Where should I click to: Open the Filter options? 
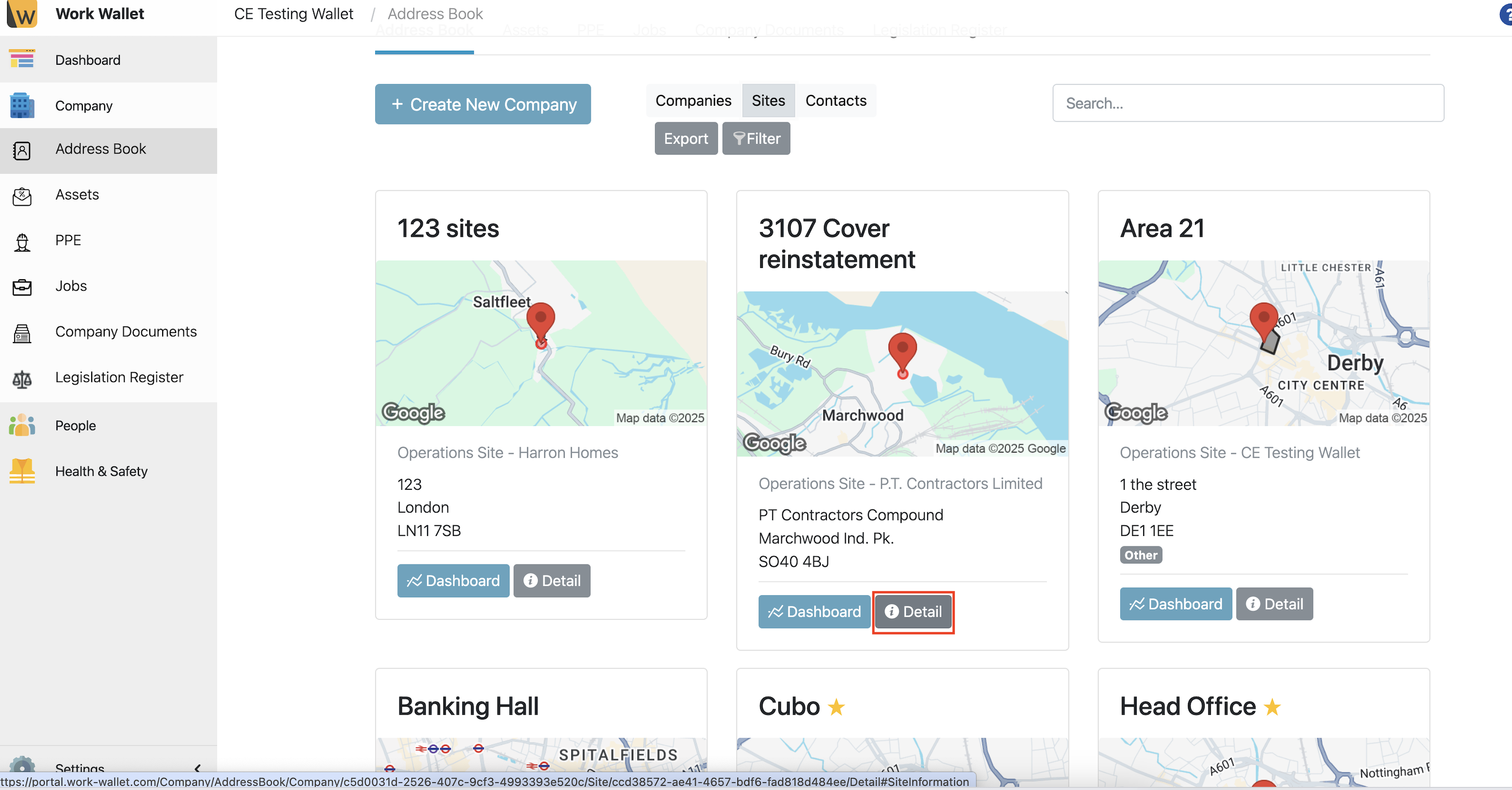(755, 138)
